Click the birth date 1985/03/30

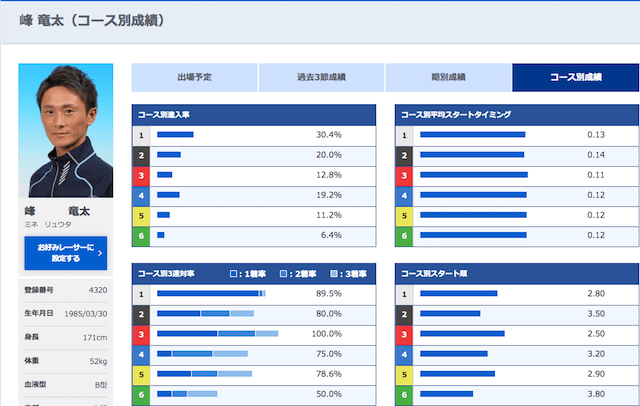click(86, 314)
